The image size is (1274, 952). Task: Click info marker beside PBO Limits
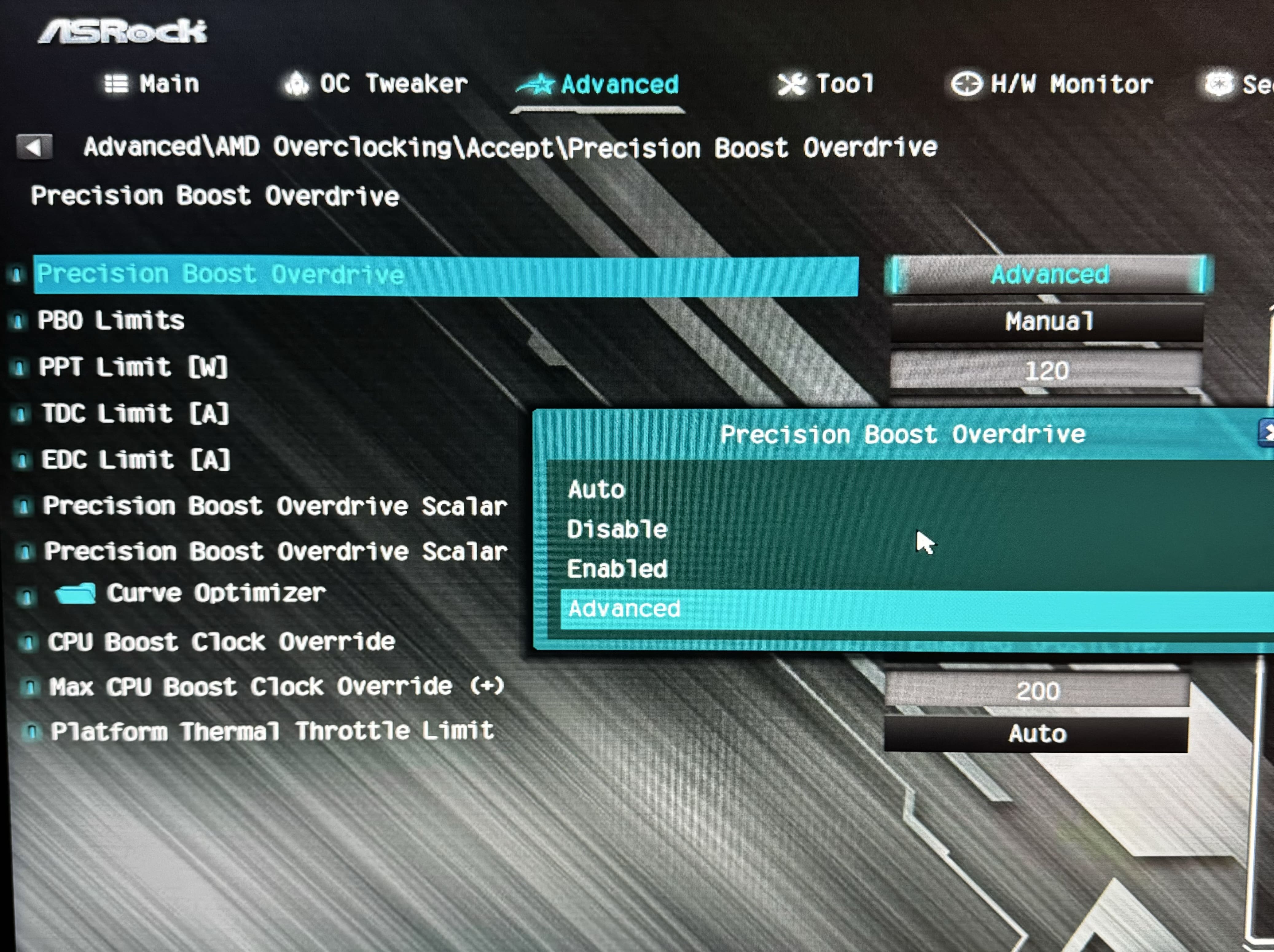(x=18, y=321)
